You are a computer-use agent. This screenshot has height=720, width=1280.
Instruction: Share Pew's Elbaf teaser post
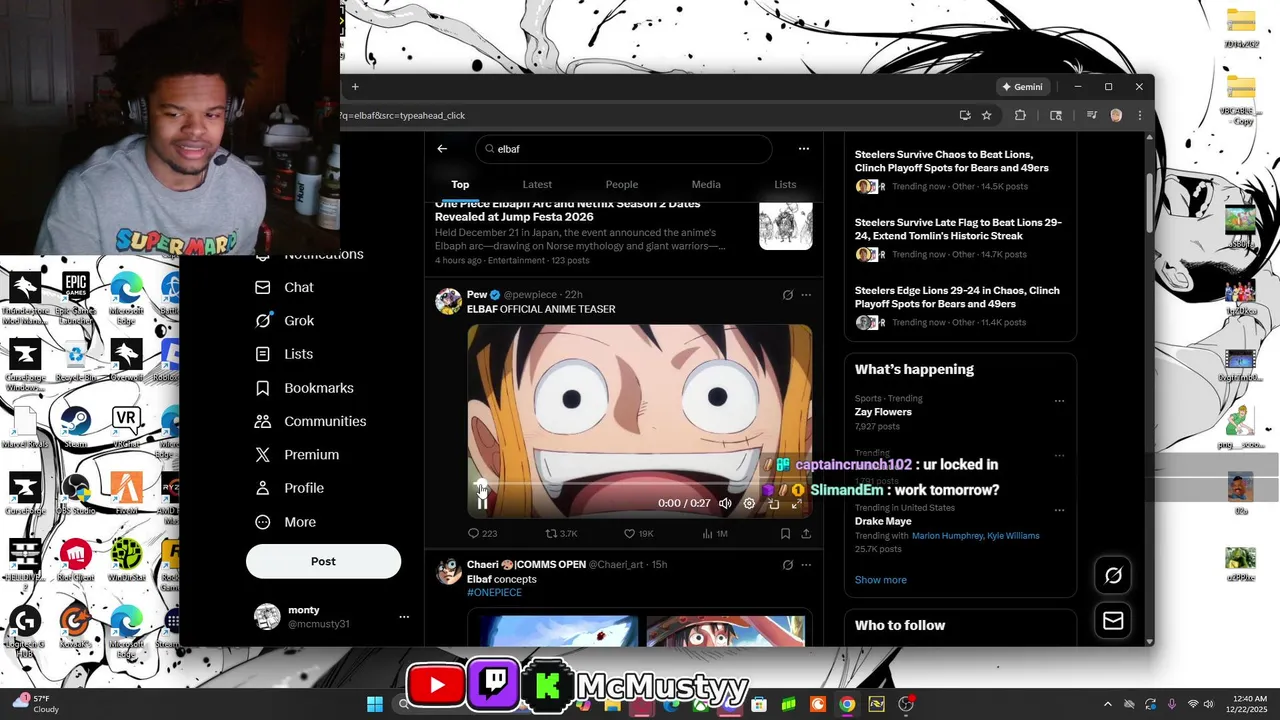(806, 534)
